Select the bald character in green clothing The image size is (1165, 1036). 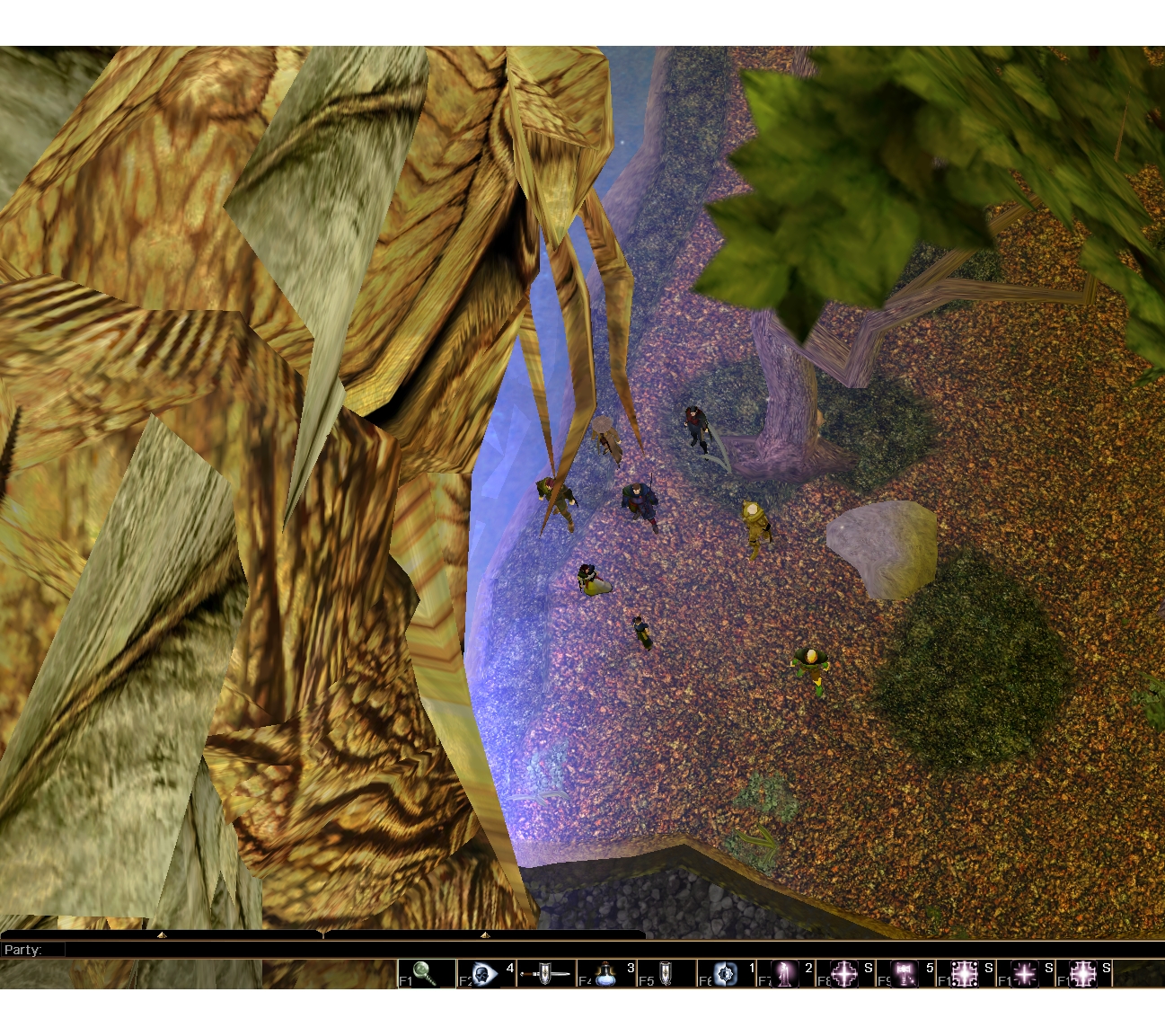click(x=810, y=668)
